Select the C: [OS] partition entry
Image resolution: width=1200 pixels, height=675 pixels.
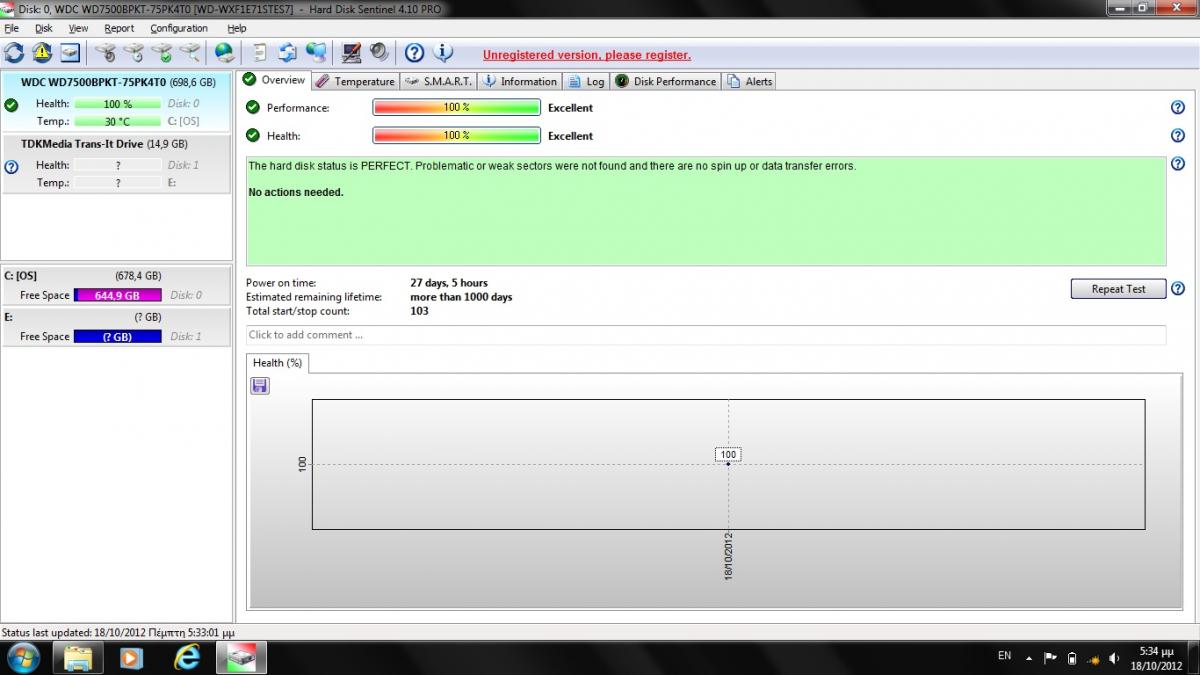(x=116, y=285)
